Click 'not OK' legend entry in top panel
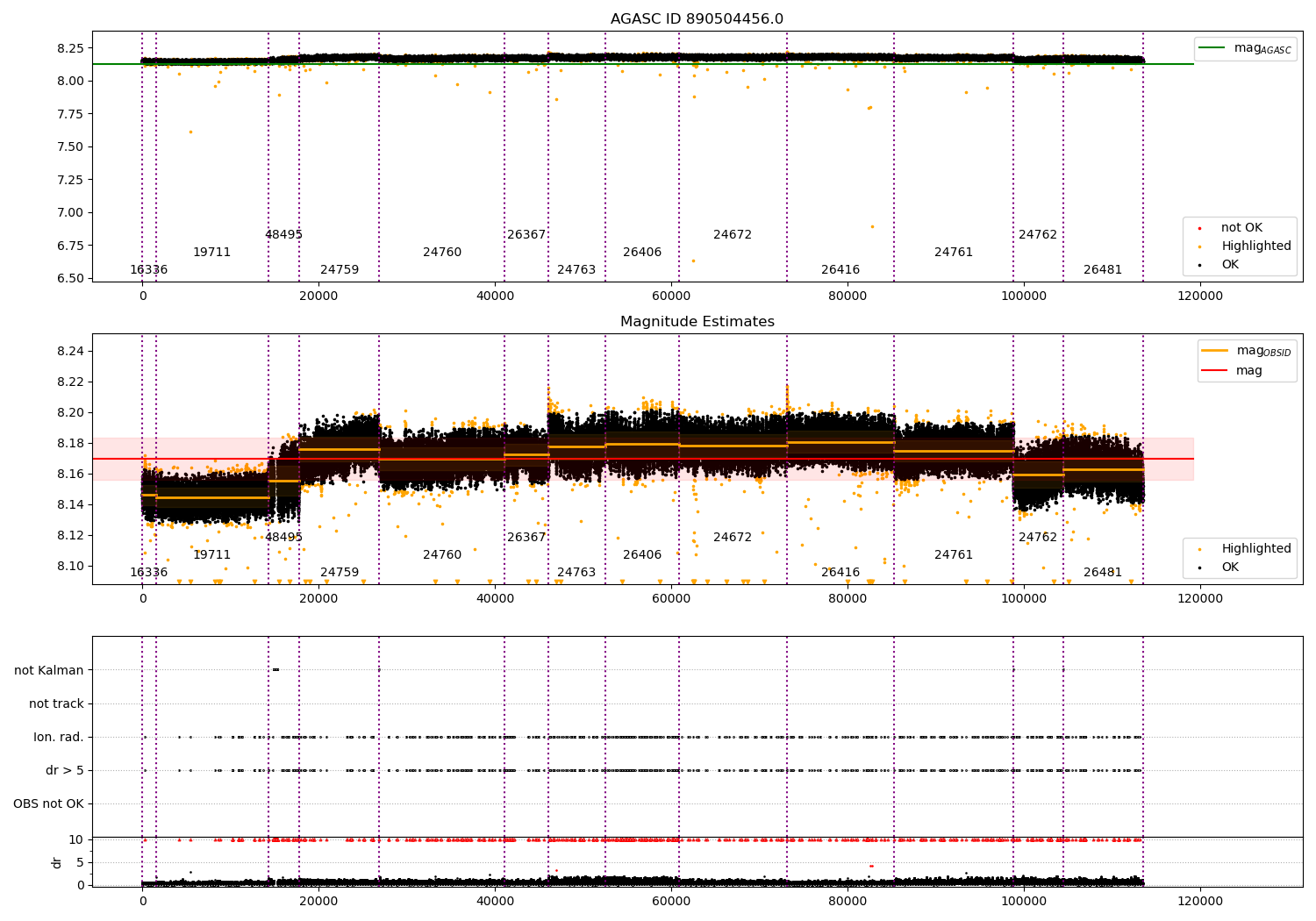This screenshot has height=921, width=1316. pos(1241,228)
